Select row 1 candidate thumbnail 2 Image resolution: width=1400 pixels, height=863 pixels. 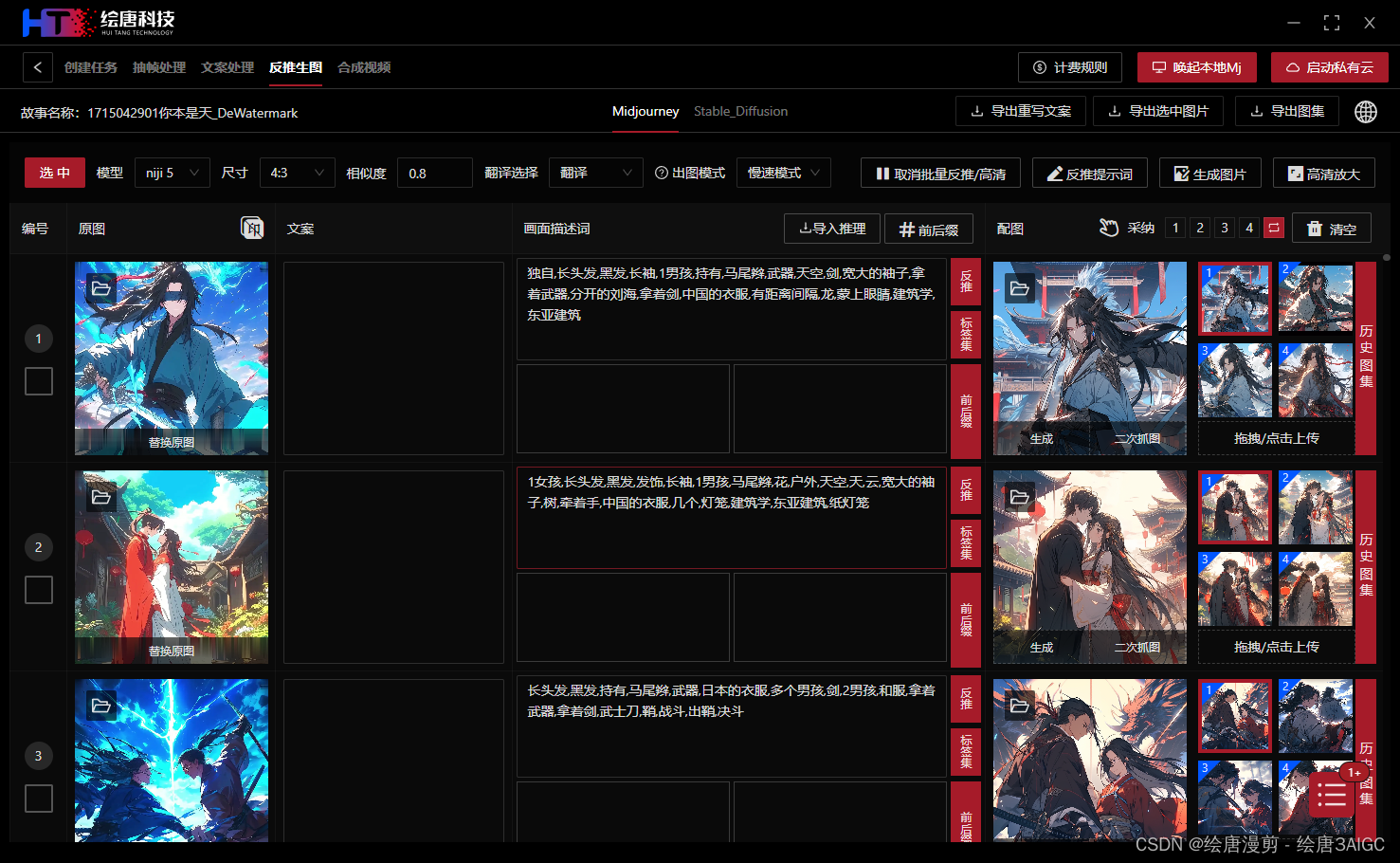[1316, 298]
